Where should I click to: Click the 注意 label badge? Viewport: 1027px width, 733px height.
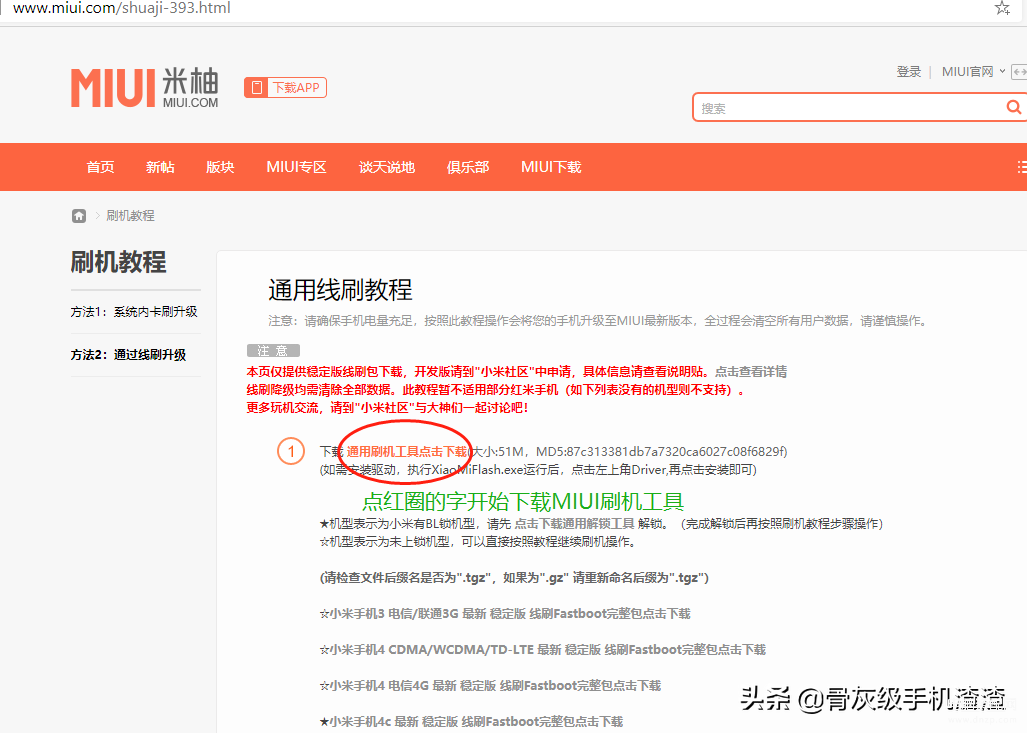tap(273, 350)
